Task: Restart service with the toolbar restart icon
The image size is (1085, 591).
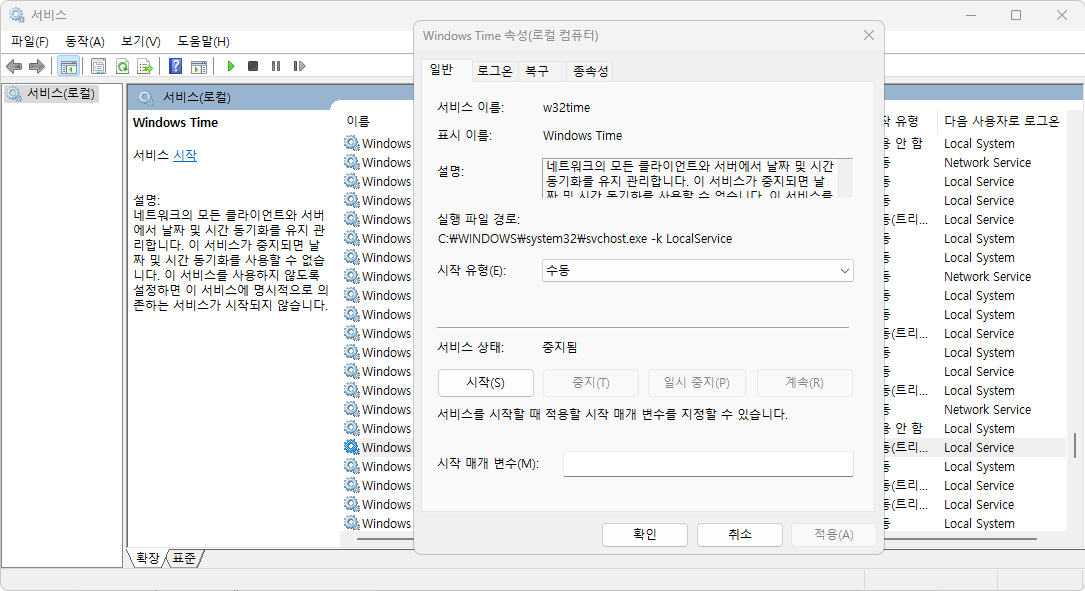Action: 299,66
